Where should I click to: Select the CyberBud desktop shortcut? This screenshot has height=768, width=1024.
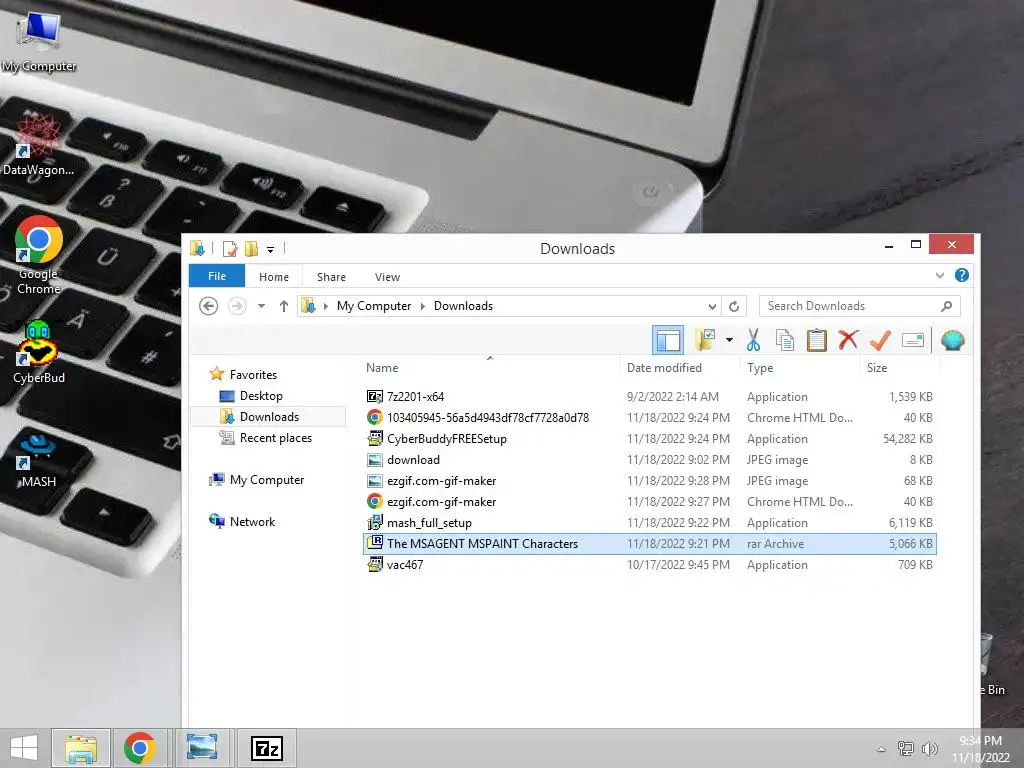click(x=39, y=353)
